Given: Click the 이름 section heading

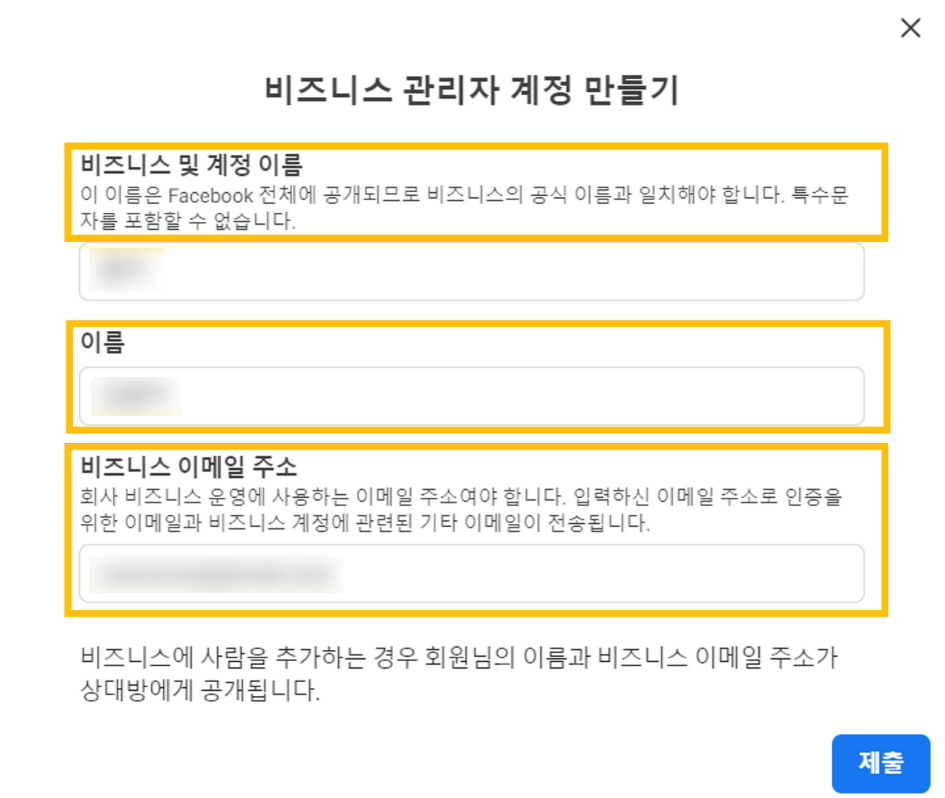Looking at the screenshot, I should (x=96, y=345).
